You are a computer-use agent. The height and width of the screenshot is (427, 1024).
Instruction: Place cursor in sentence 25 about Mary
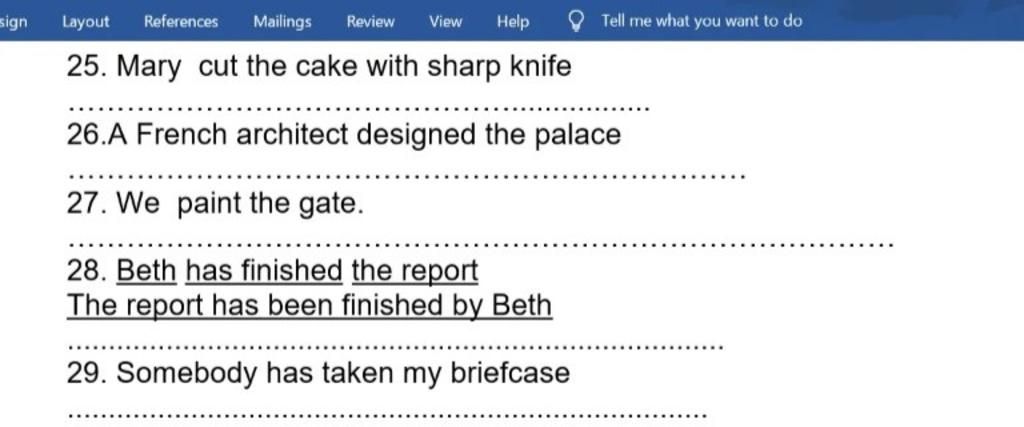pos(319,68)
